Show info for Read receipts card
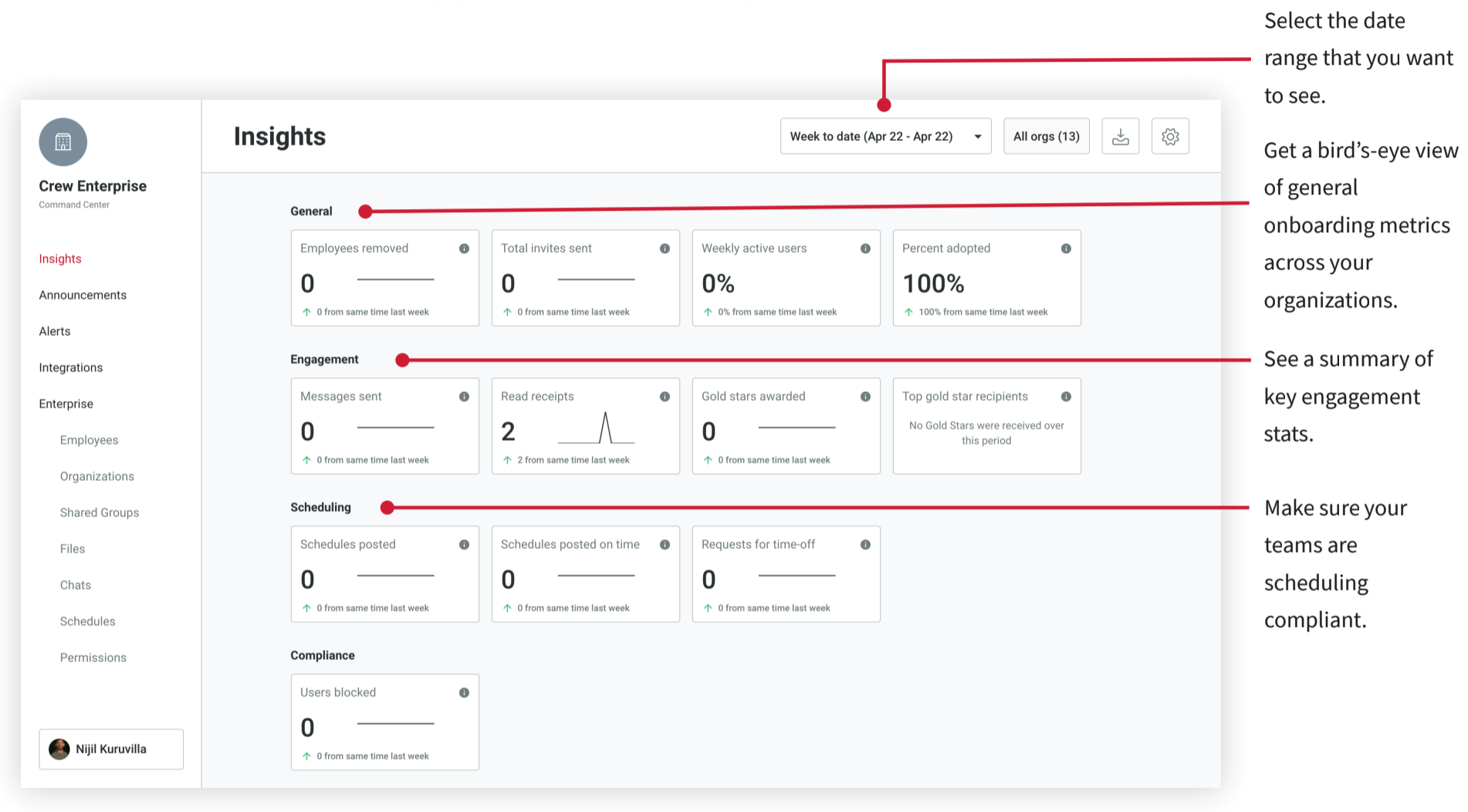Screen dimensions: 1468x812 pyautogui.click(x=665, y=397)
